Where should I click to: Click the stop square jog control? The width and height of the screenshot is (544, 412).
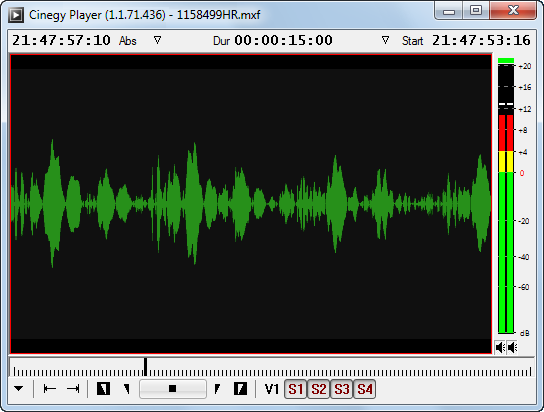172,389
